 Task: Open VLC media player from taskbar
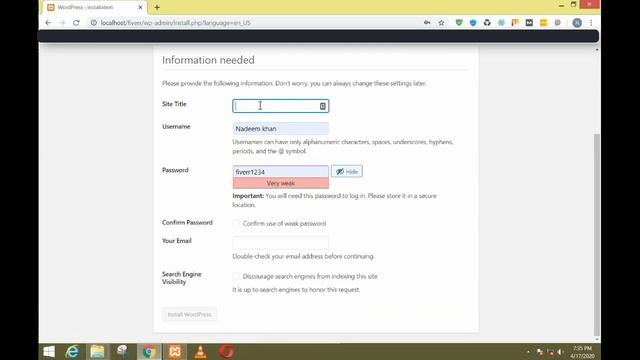[x=200, y=351]
